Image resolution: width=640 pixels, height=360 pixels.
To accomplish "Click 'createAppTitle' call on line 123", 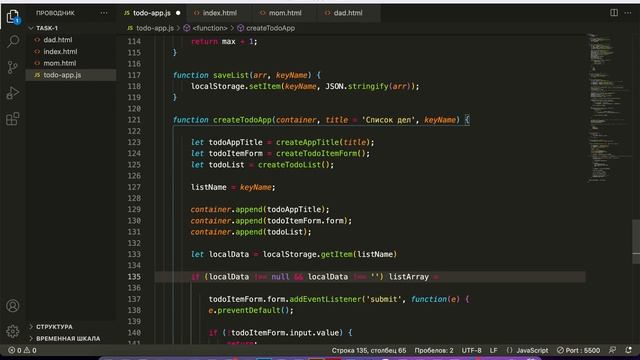I will click(x=307, y=142).
